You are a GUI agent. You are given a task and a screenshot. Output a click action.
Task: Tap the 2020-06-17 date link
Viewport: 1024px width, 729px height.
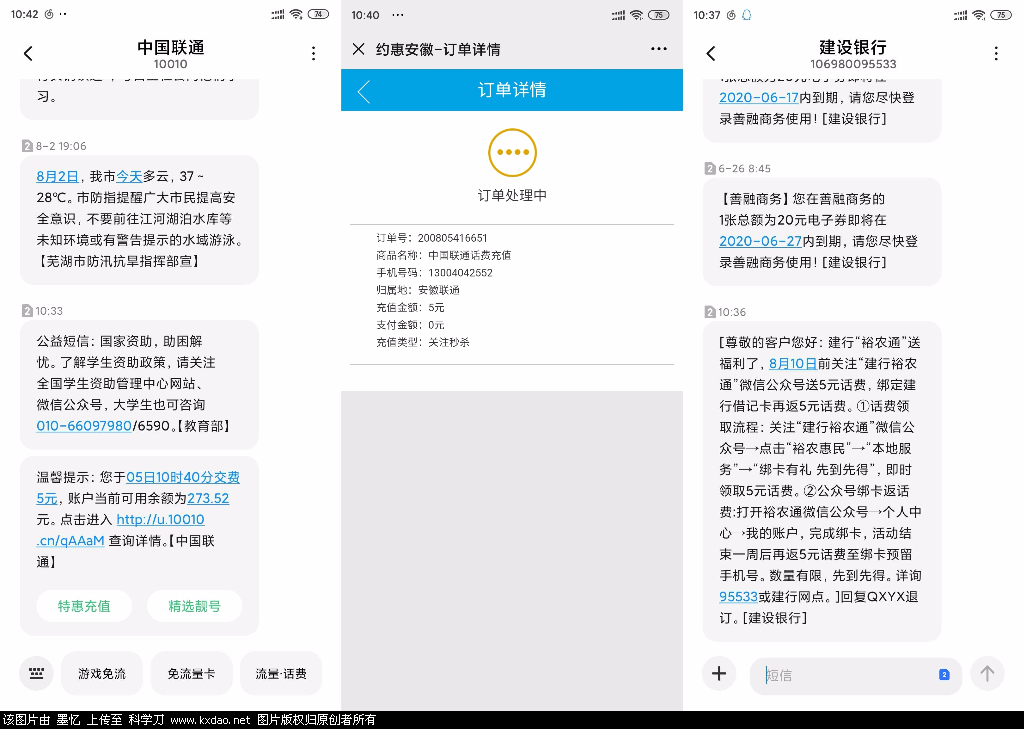(759, 97)
